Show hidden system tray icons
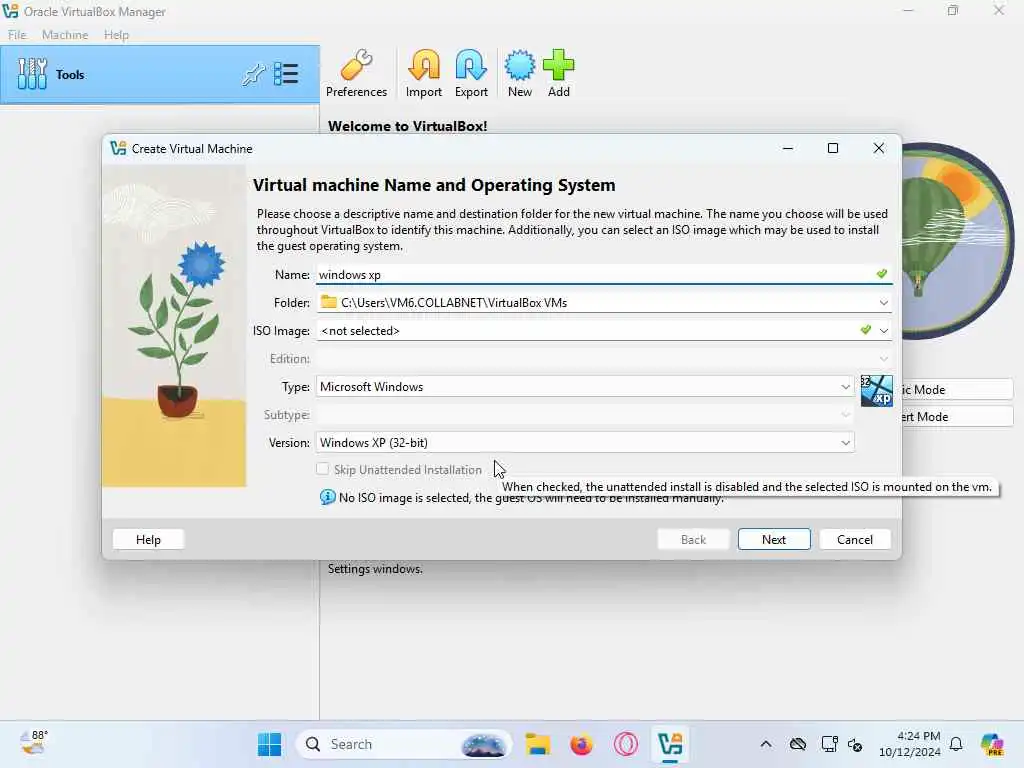This screenshot has height=768, width=1024. coord(766,744)
